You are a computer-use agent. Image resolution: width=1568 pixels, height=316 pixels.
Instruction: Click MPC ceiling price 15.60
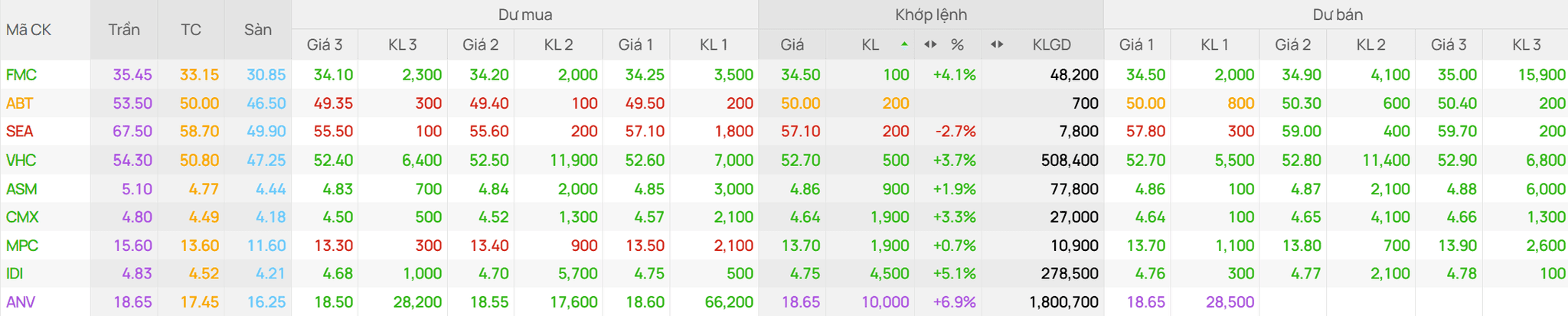tap(132, 246)
